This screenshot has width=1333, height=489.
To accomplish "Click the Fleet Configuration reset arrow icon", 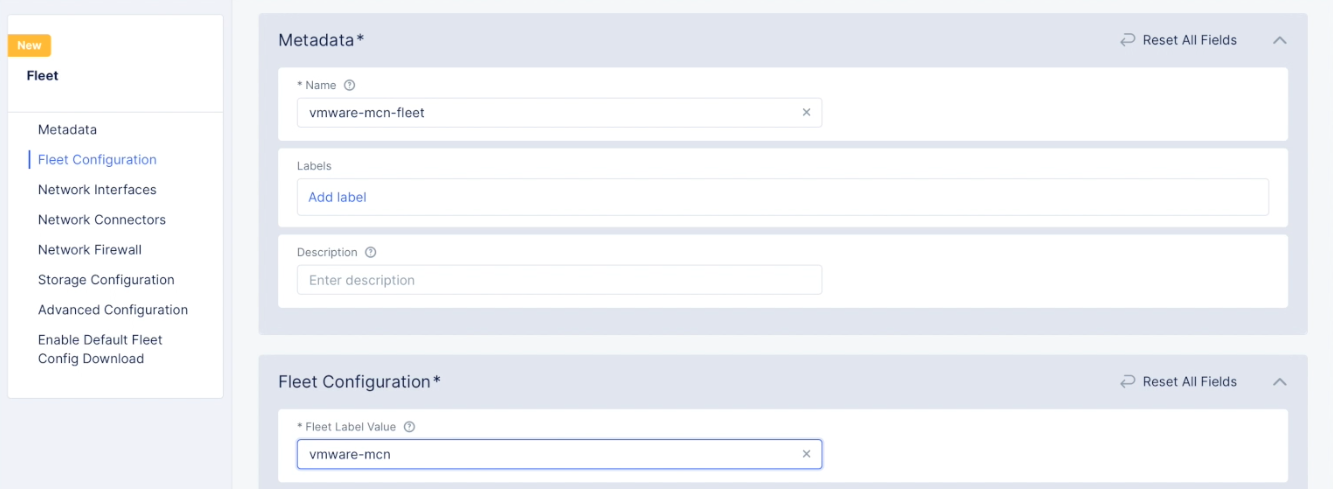I will click(x=1128, y=382).
